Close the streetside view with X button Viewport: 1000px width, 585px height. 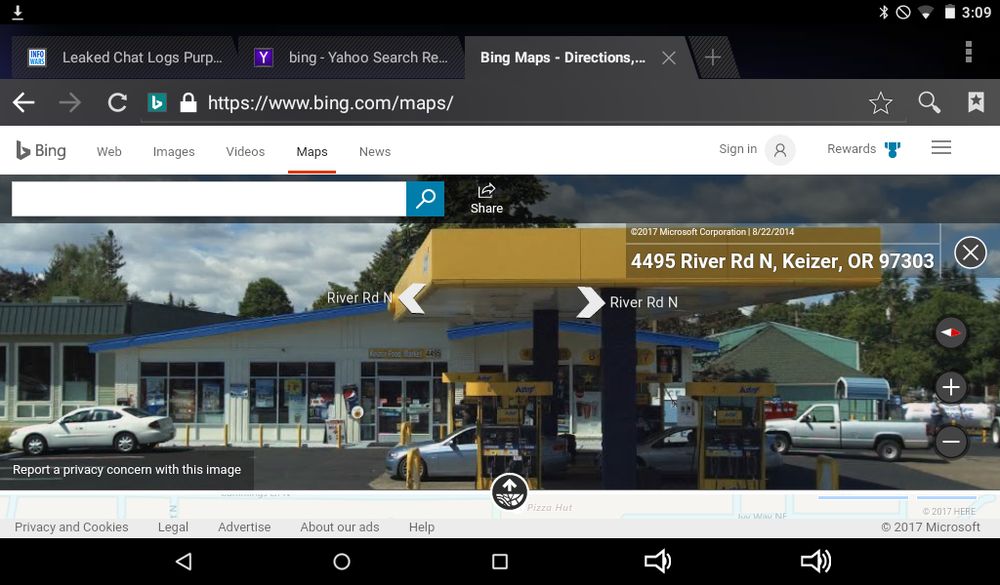click(x=970, y=252)
